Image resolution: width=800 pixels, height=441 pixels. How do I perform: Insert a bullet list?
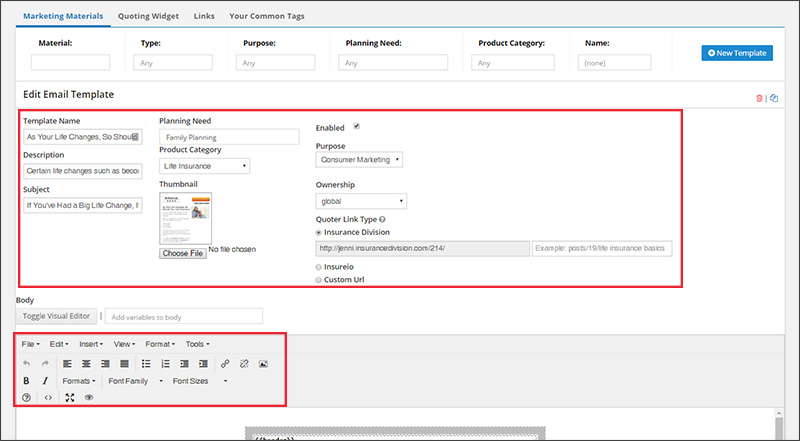coord(146,364)
